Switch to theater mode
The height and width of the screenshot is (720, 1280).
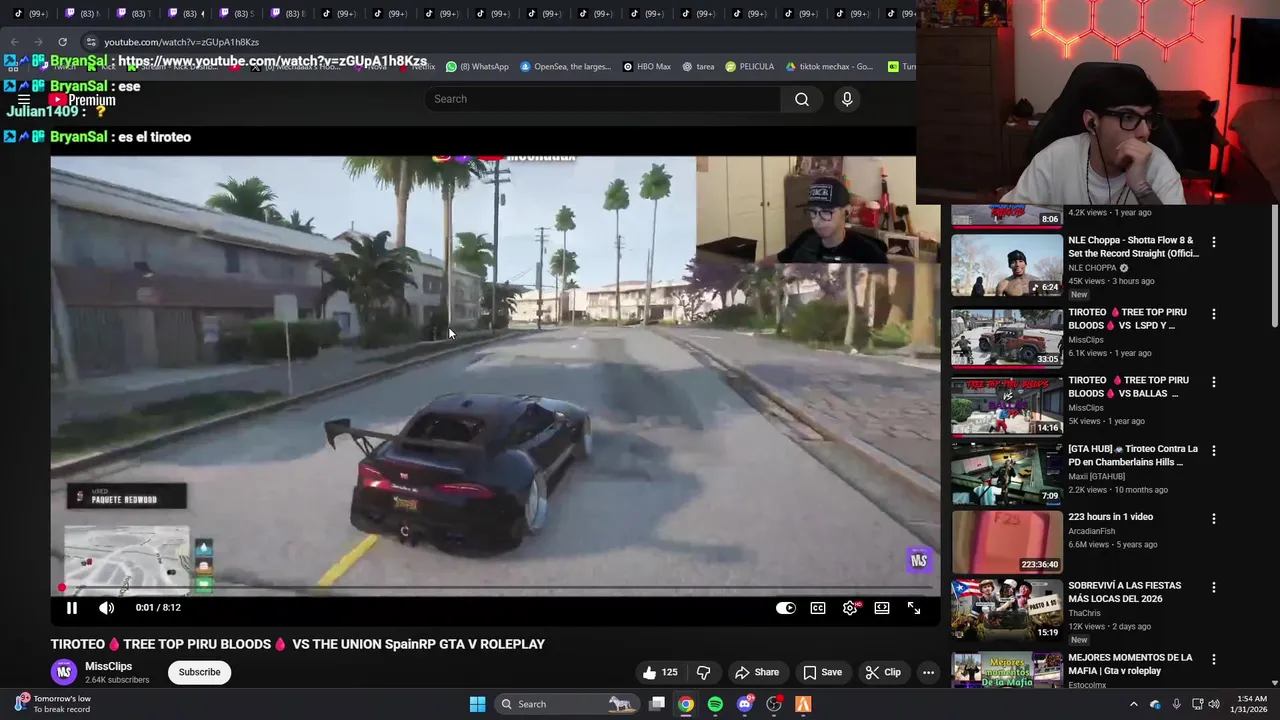pos(882,608)
